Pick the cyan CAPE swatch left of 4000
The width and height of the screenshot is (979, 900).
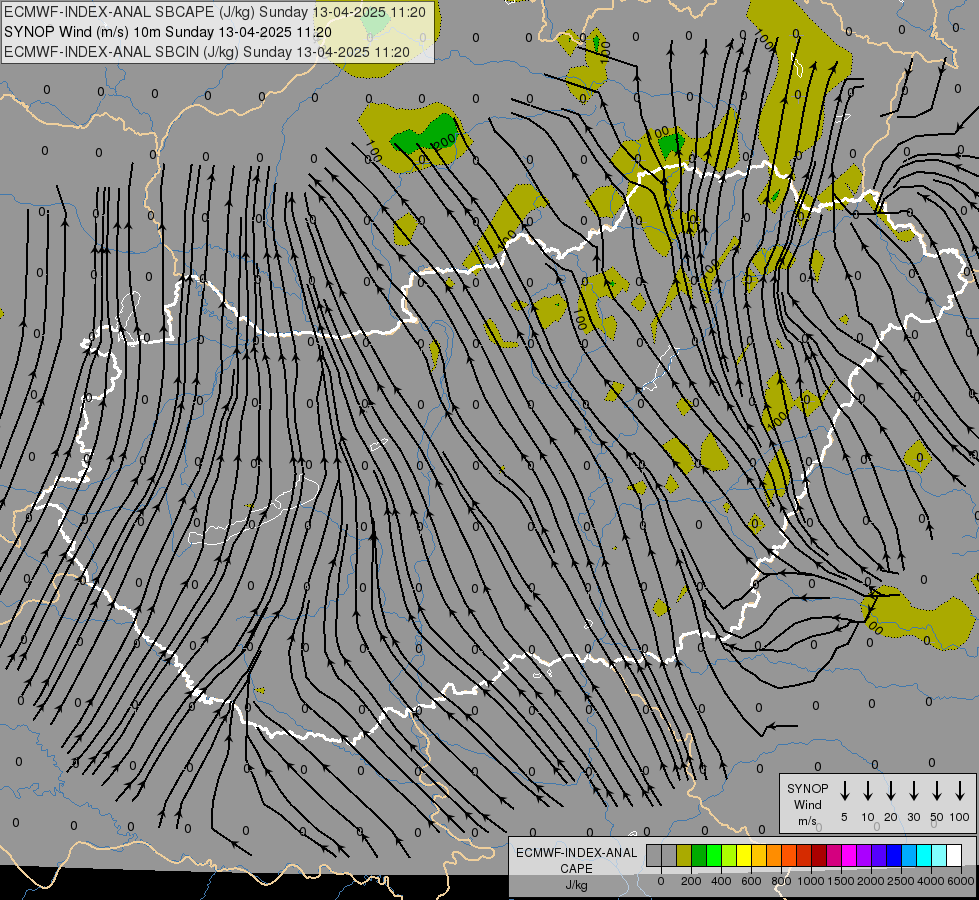[924, 856]
